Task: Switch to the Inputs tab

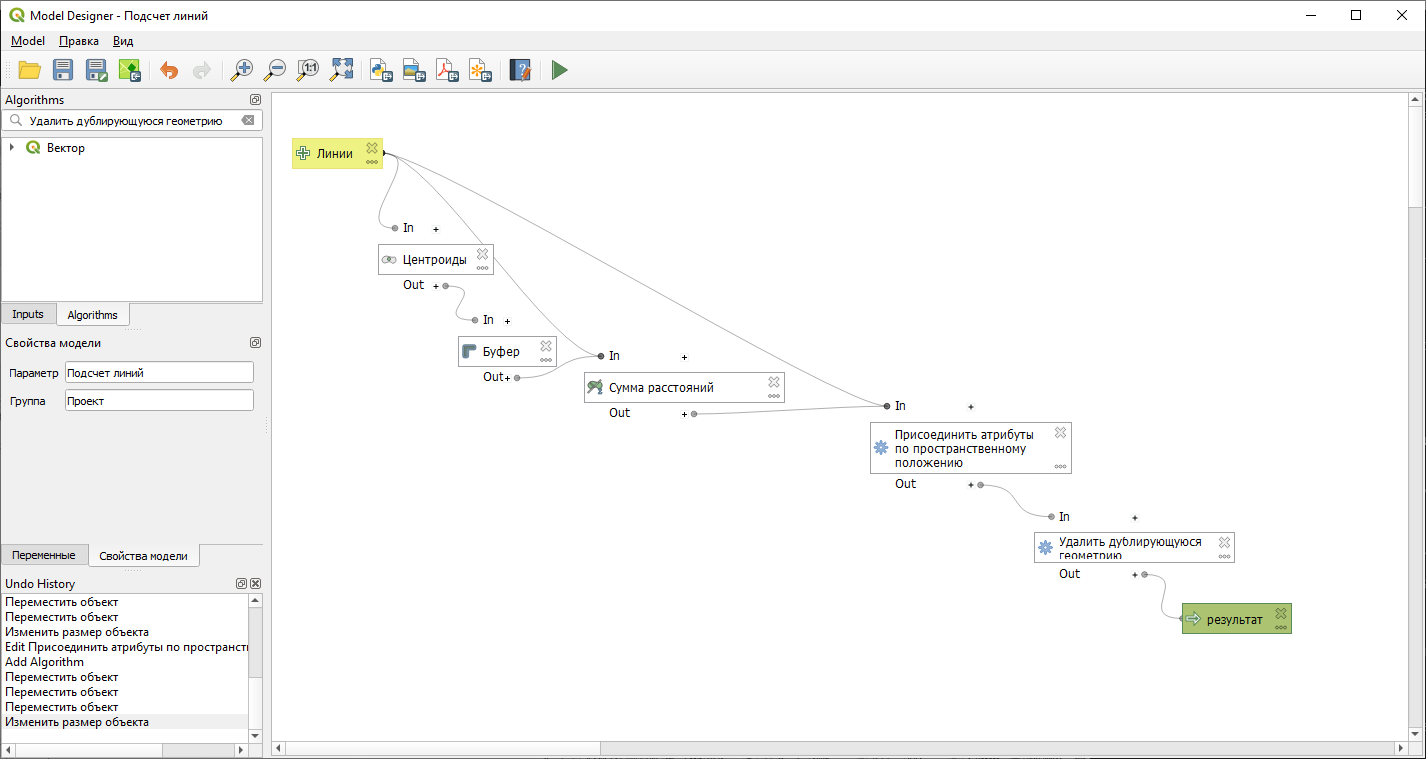Action: (28, 314)
